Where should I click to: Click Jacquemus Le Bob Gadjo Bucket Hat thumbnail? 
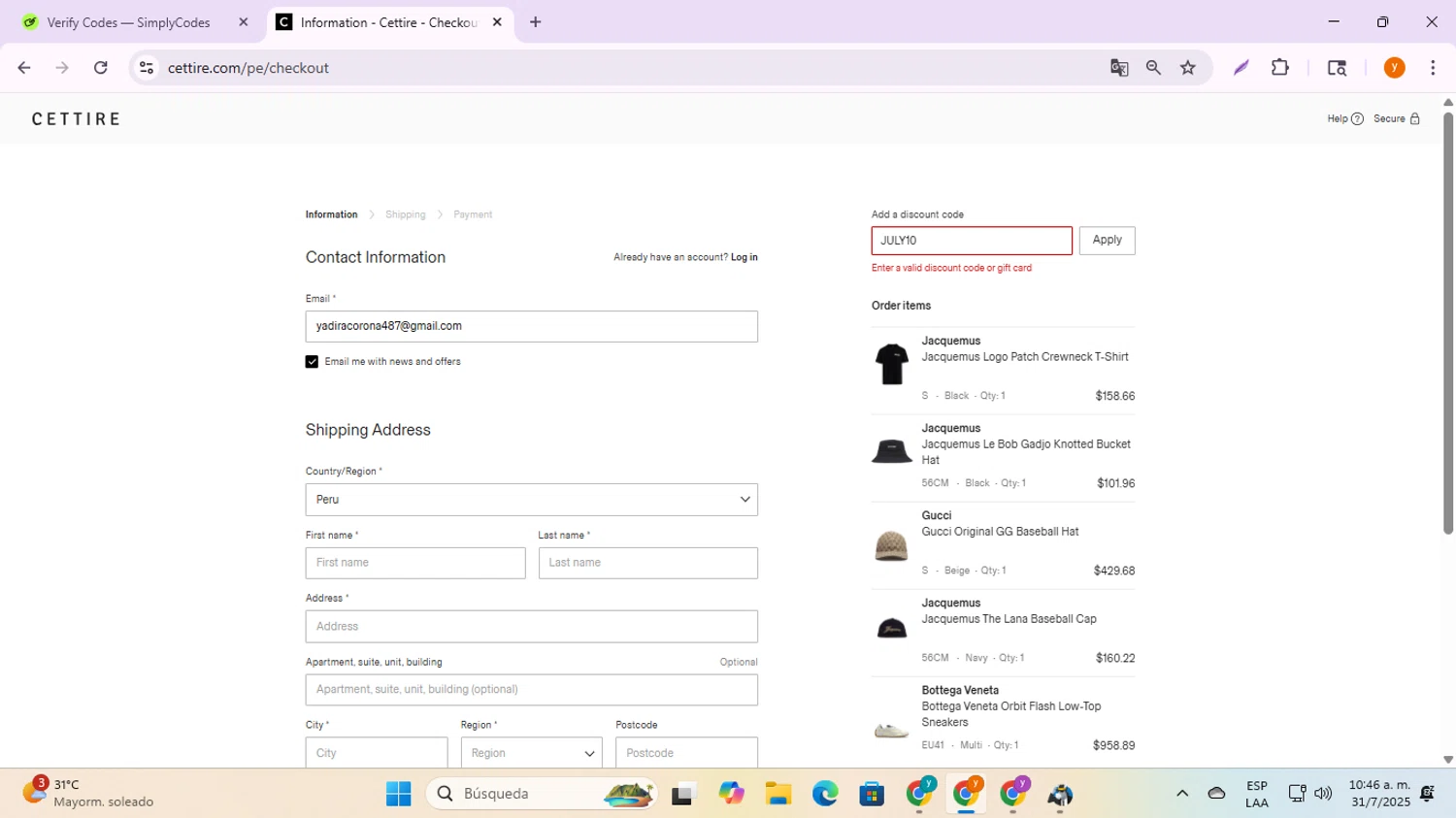click(892, 452)
